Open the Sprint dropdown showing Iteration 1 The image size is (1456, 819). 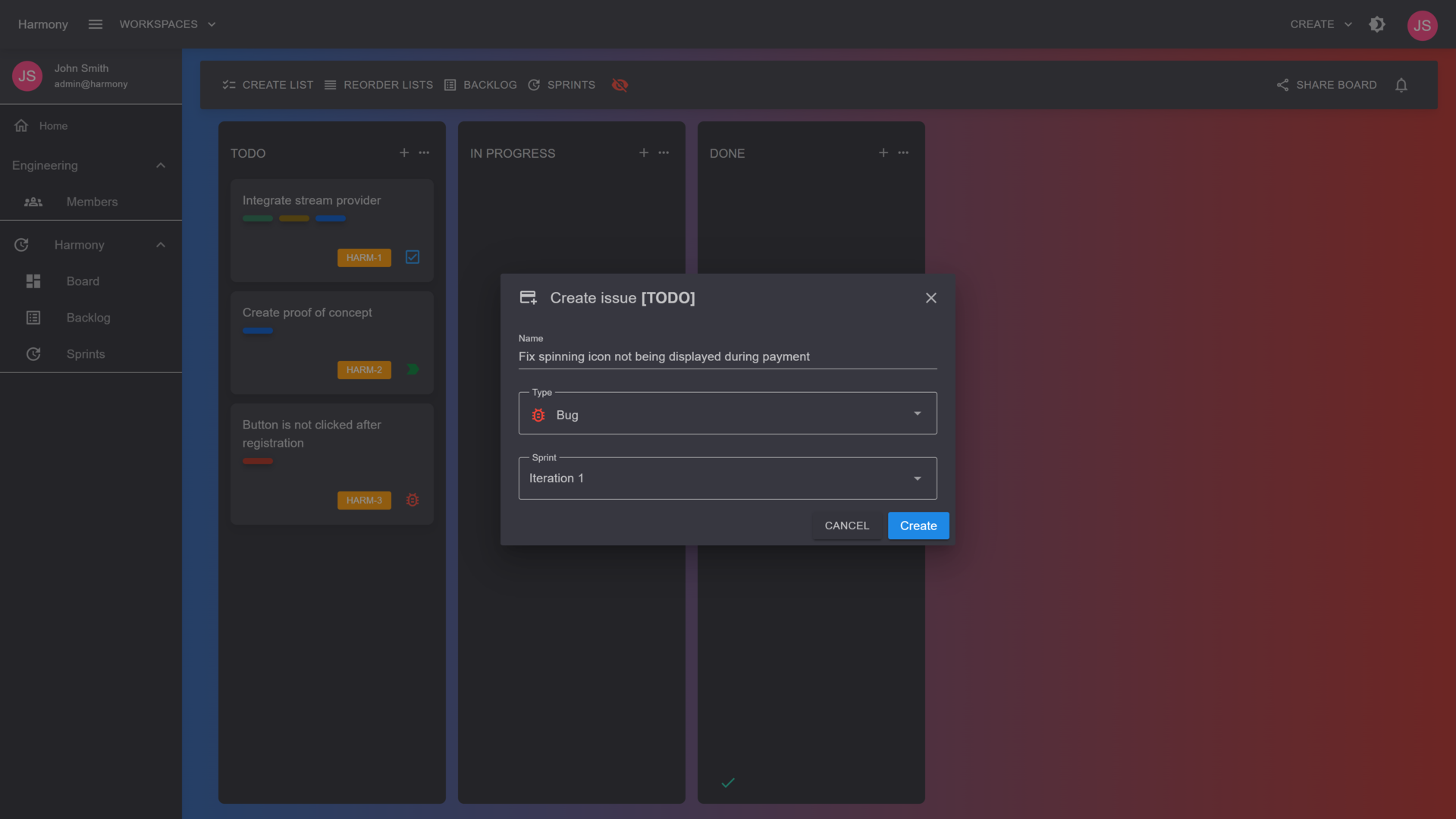tap(727, 479)
